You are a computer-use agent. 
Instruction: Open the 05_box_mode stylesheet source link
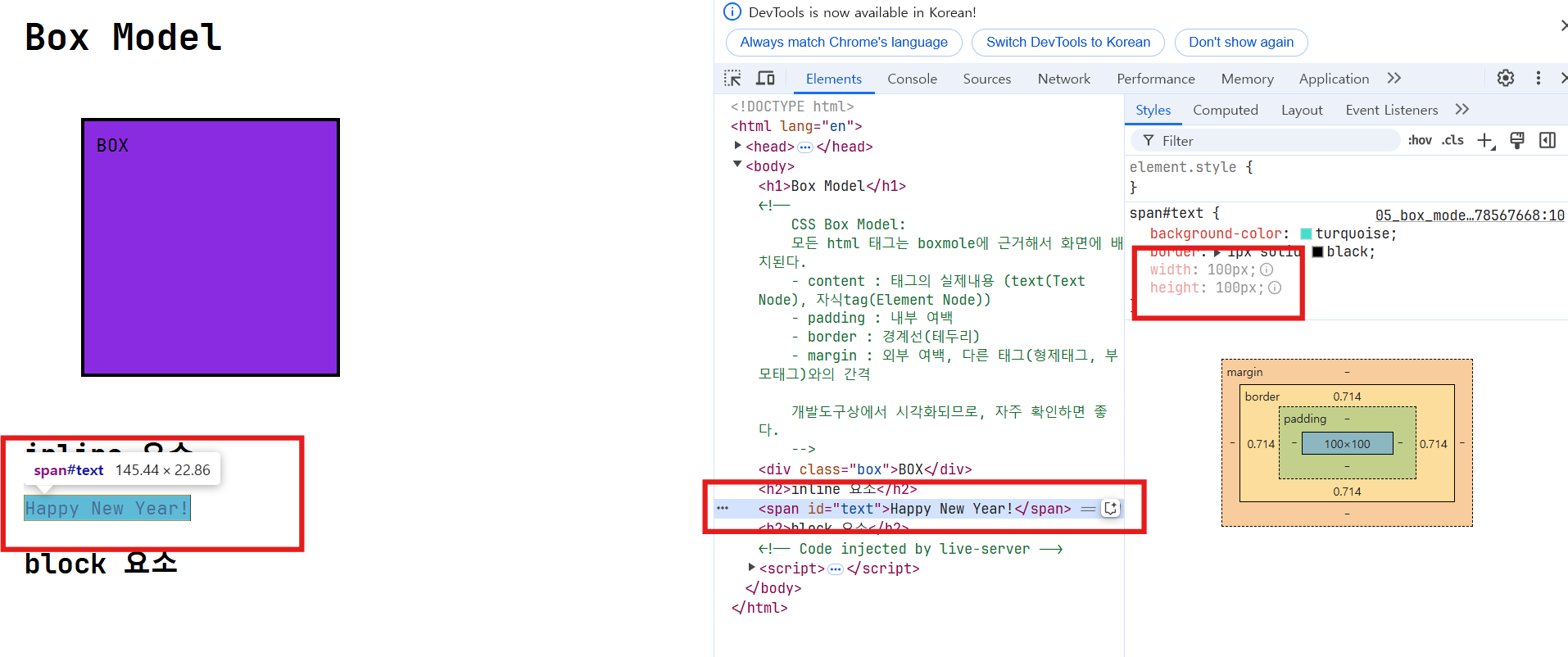(1470, 215)
